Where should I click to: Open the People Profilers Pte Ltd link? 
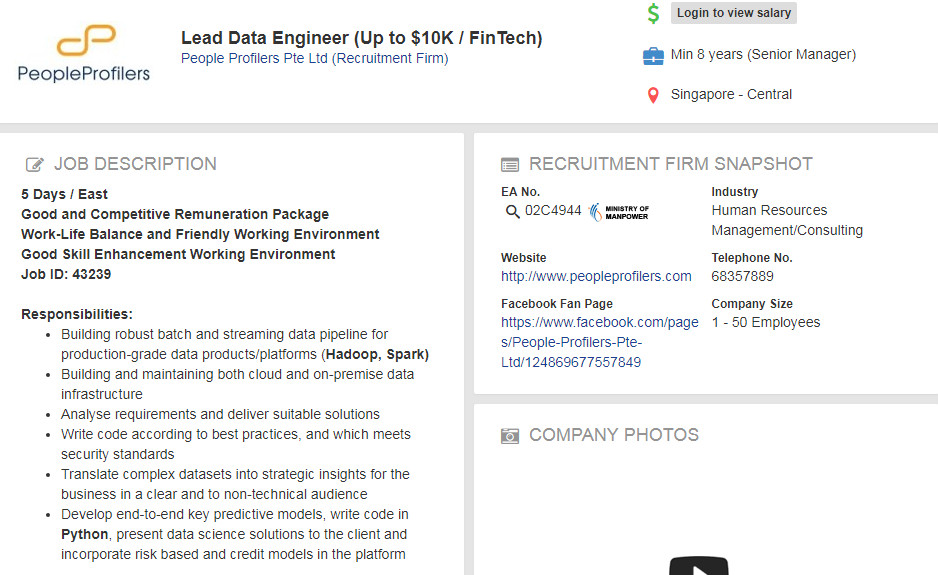[314, 58]
